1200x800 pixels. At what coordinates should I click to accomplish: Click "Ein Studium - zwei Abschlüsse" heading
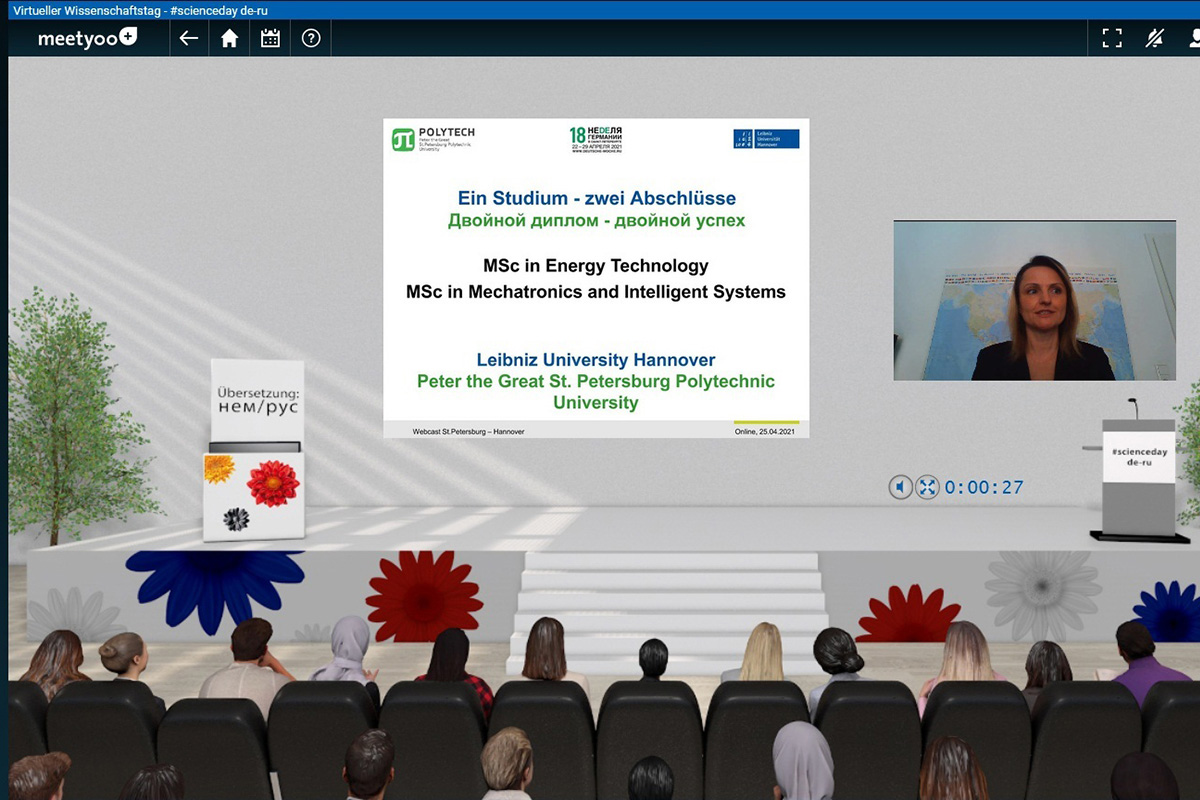596,198
